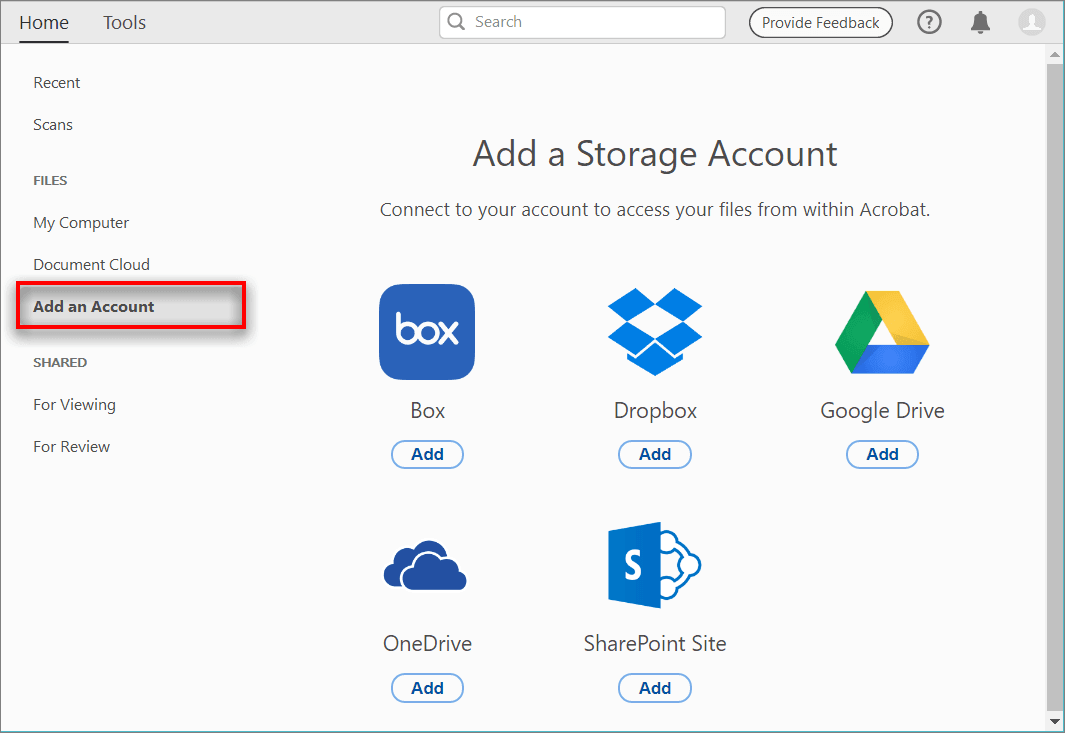
Task: Click the Google Drive logo icon
Action: (x=882, y=332)
